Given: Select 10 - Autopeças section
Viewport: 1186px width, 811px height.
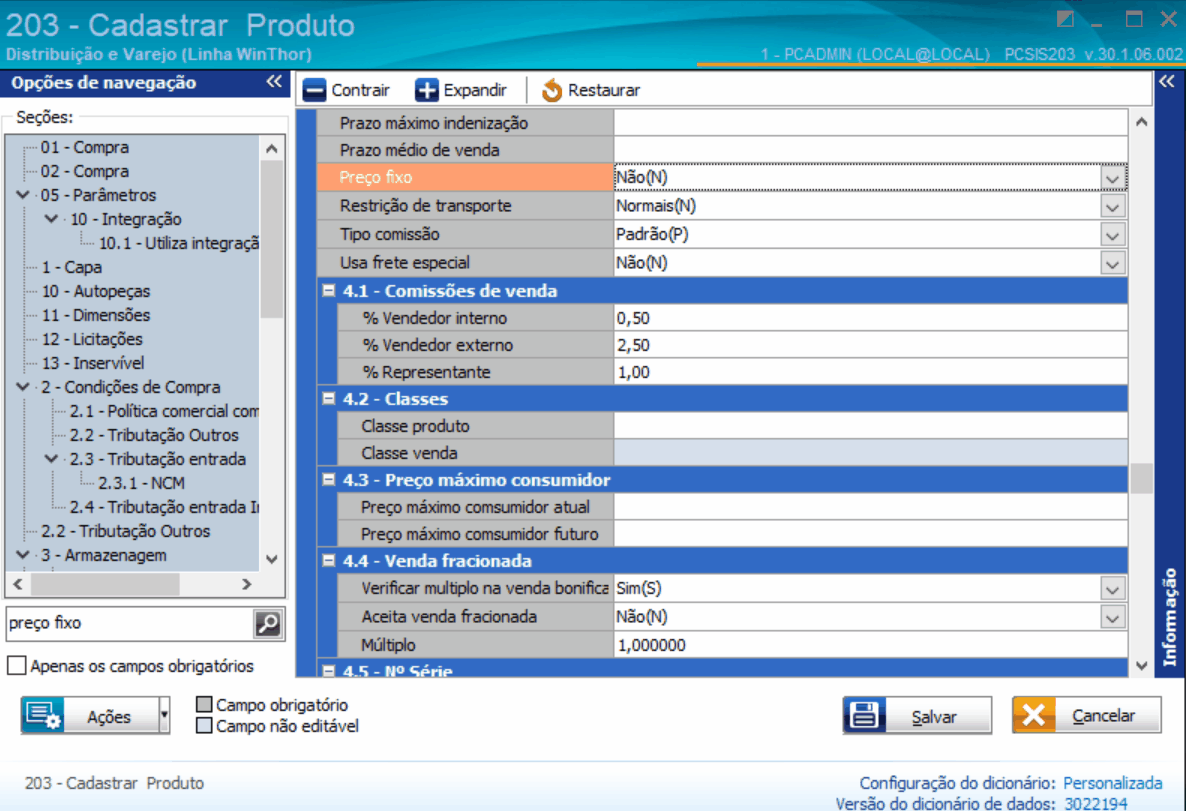Looking at the screenshot, I should pyautogui.click(x=96, y=291).
